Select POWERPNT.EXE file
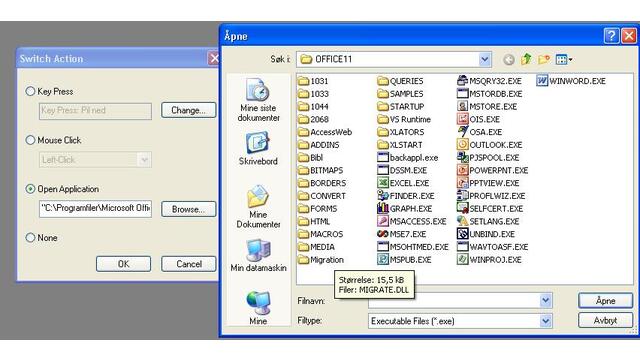The image size is (640, 360). (x=492, y=170)
